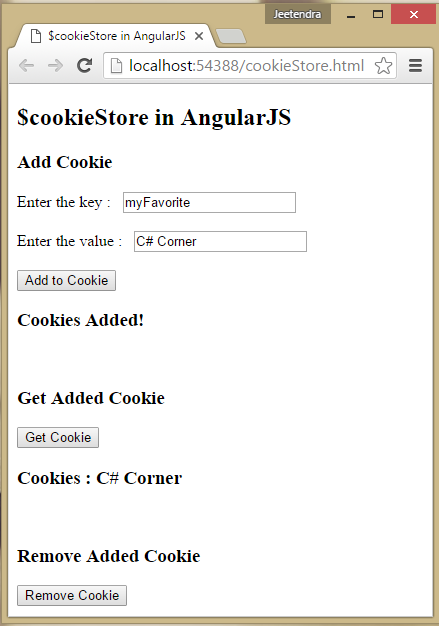Focus the value field containing C# Corner

pos(220,242)
